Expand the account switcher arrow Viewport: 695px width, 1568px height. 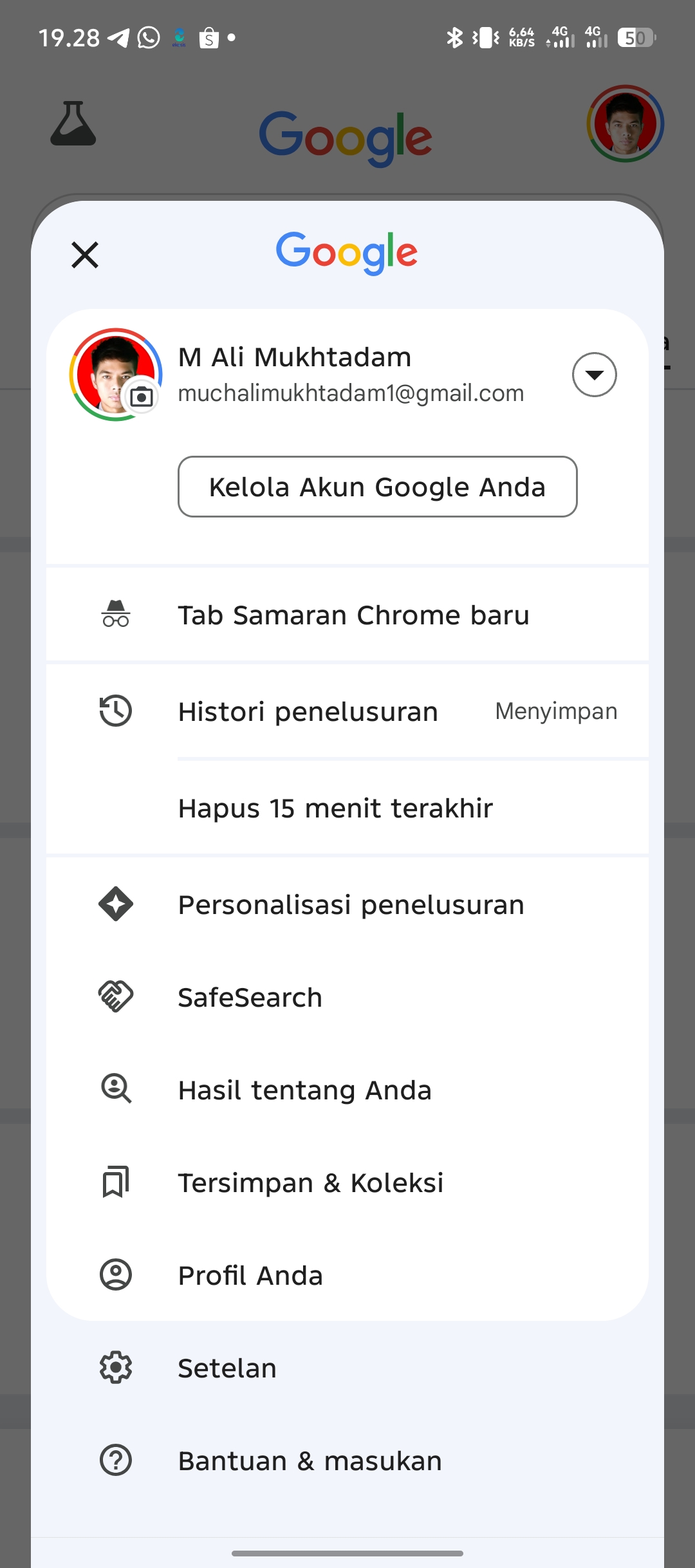(x=595, y=375)
